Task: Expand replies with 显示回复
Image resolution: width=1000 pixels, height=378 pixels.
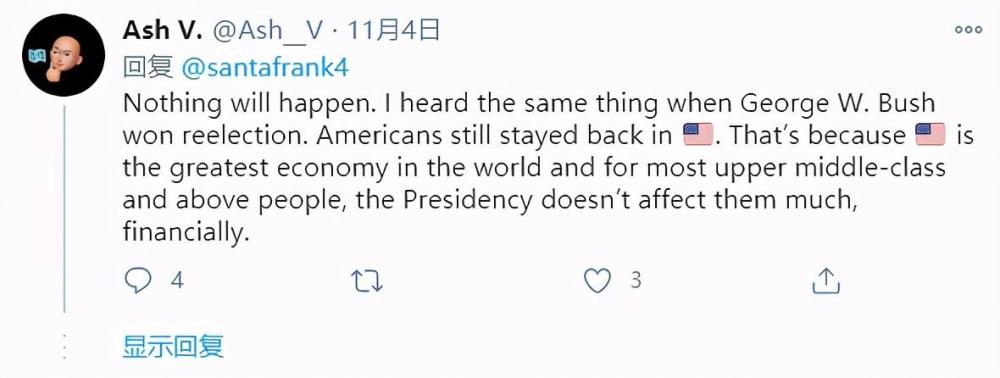Action: [173, 347]
